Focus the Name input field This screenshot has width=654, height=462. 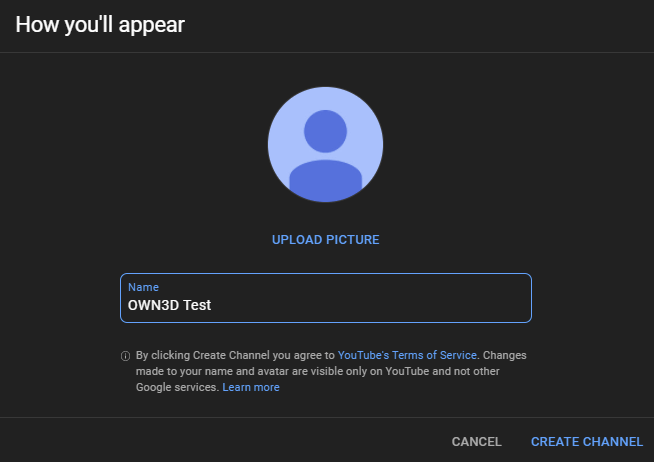click(x=325, y=298)
